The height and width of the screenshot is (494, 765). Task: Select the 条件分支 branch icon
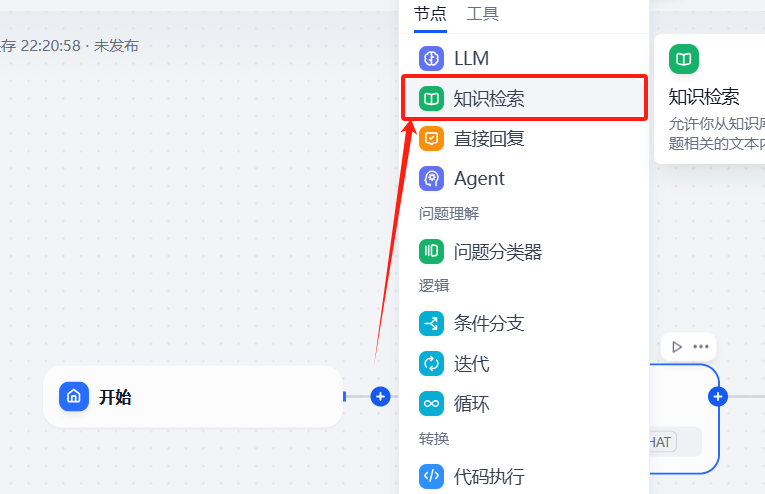point(431,323)
